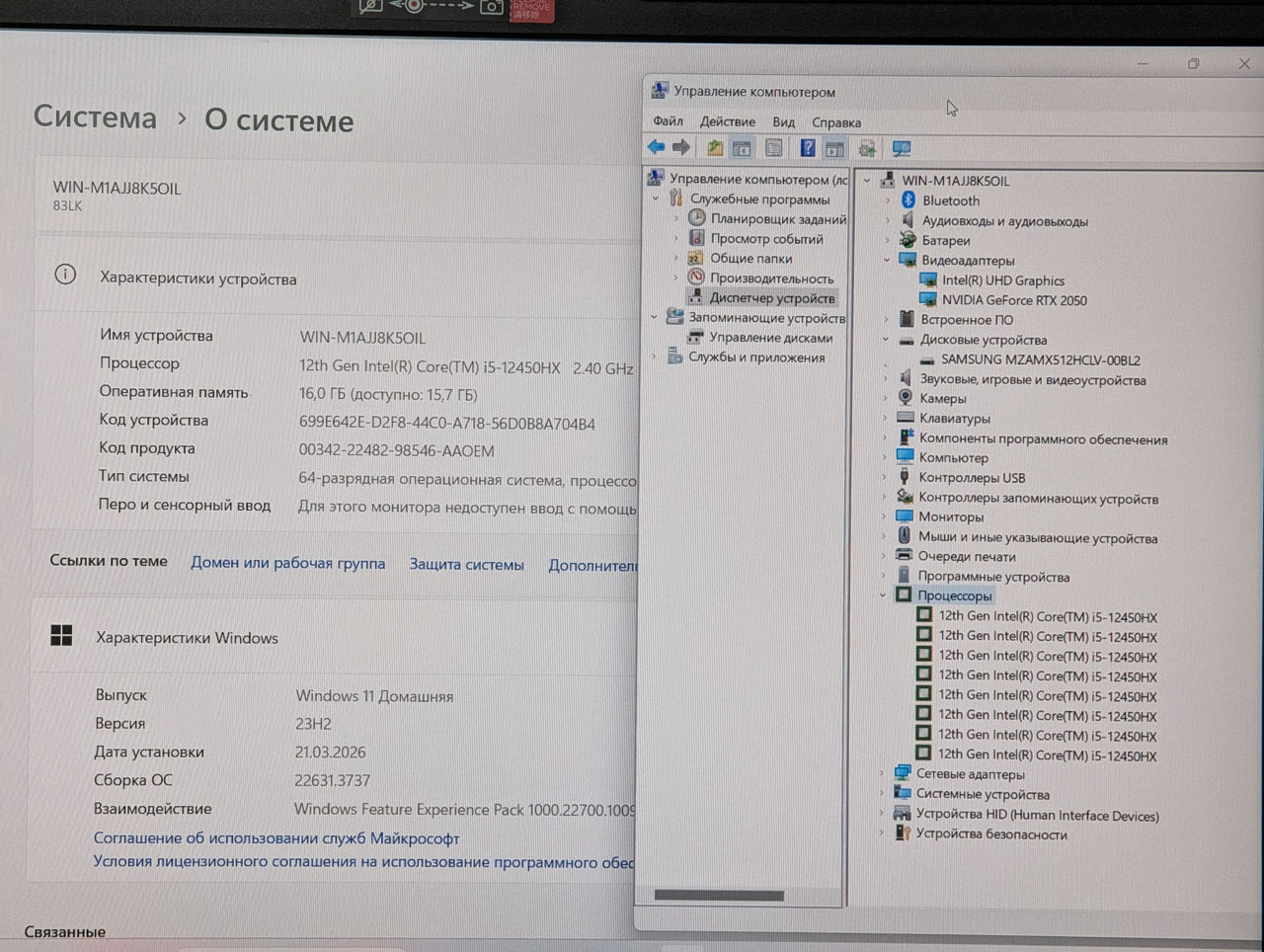Expand the Встроенное ПО node
The width and height of the screenshot is (1264, 952).
pos(886,319)
